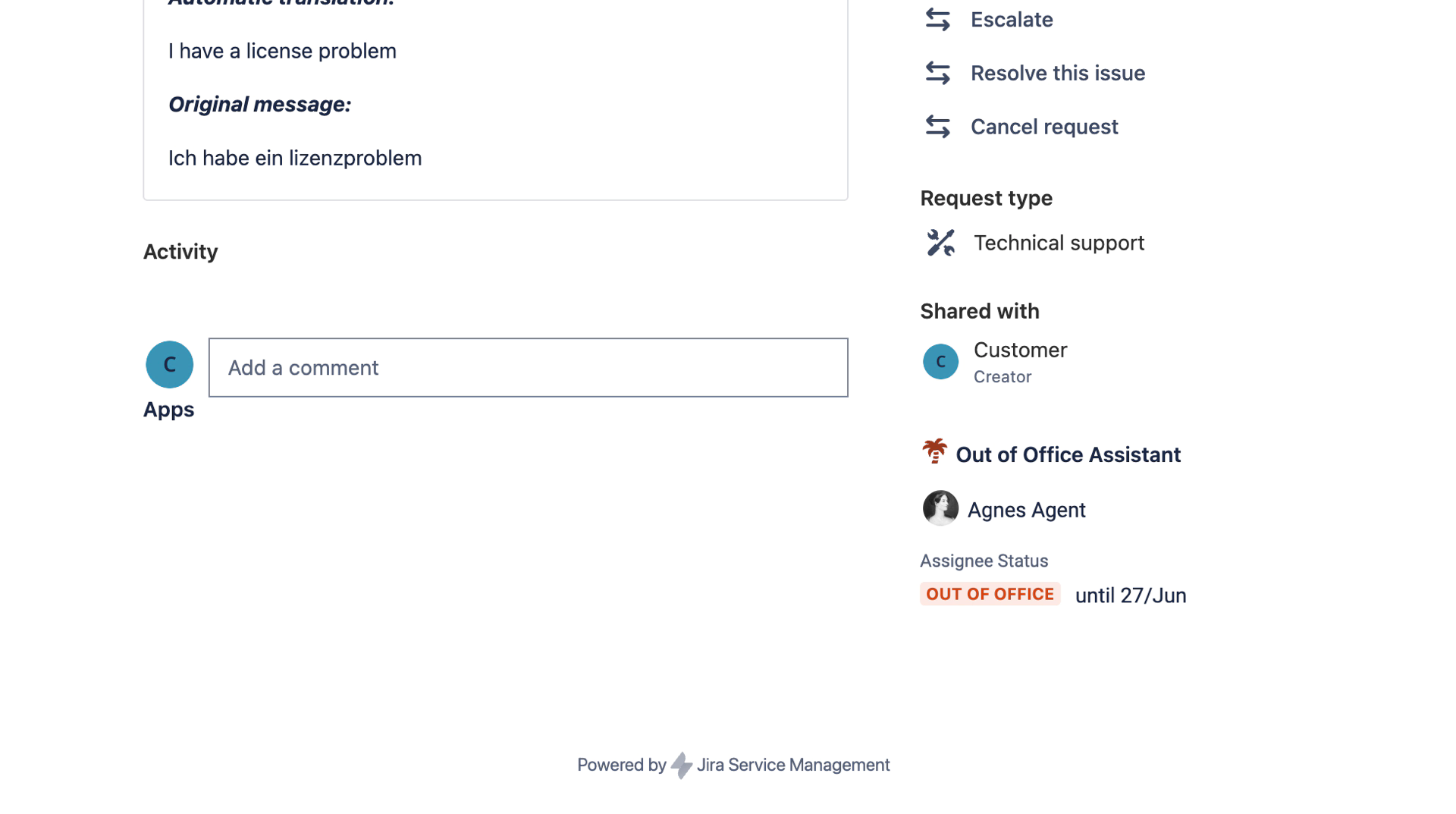The image size is (1456, 814).
Task: Click the Escalate transition arrows icon
Action: [x=938, y=20]
